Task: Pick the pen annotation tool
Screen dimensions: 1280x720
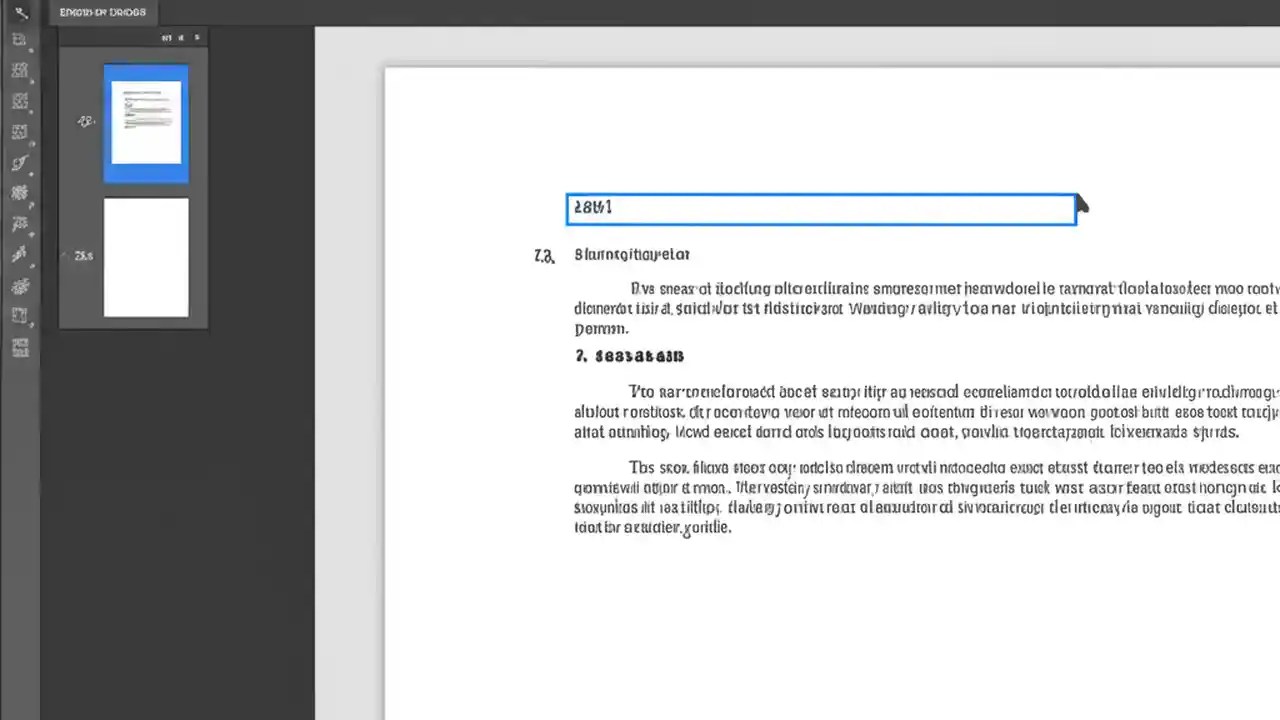Action: (20, 163)
